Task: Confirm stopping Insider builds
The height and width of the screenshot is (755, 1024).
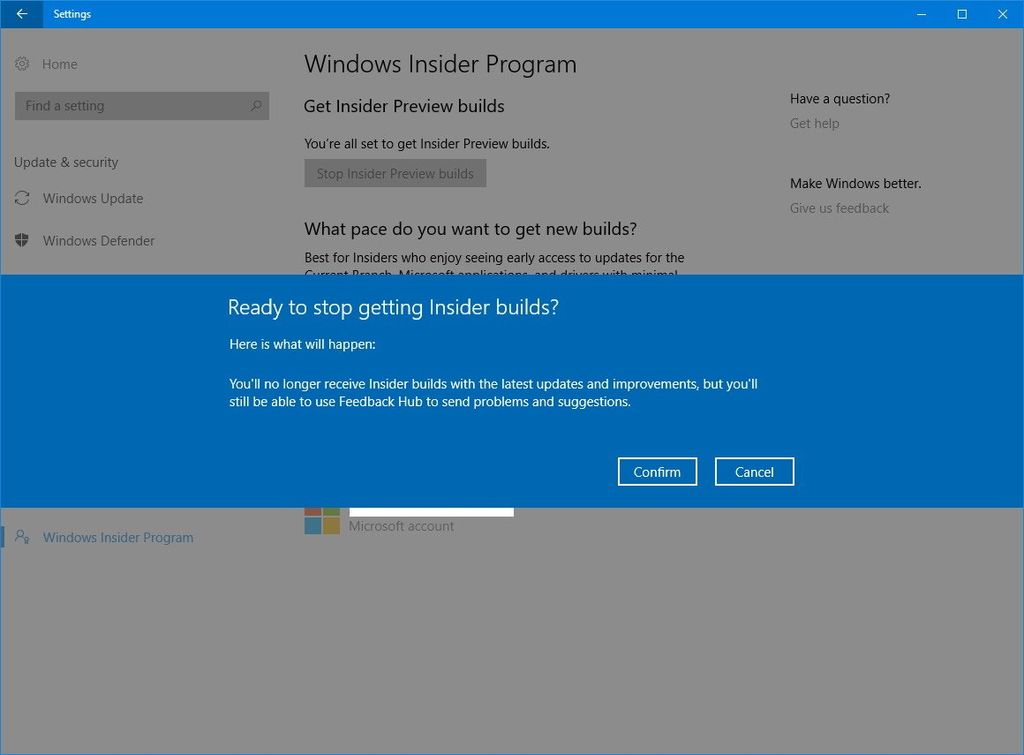Action: click(x=657, y=471)
